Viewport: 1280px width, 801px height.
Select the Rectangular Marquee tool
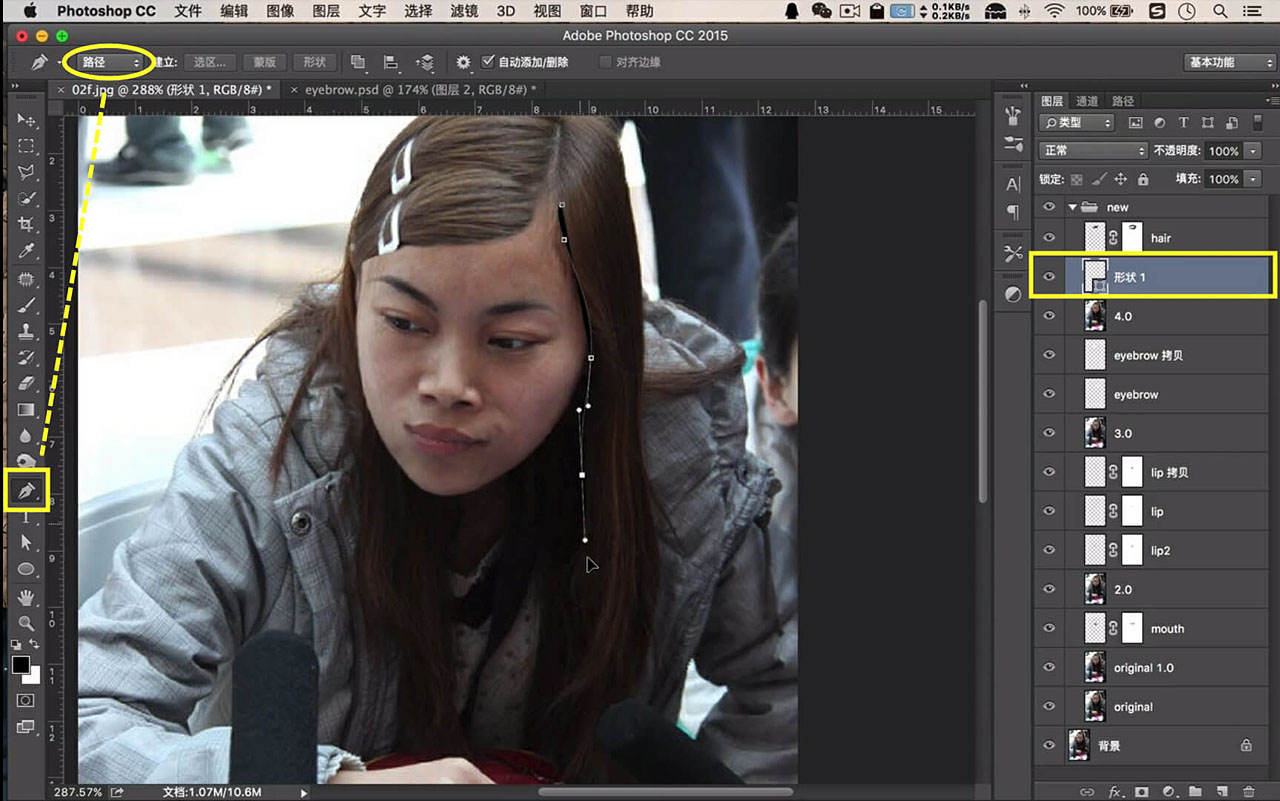[x=26, y=146]
